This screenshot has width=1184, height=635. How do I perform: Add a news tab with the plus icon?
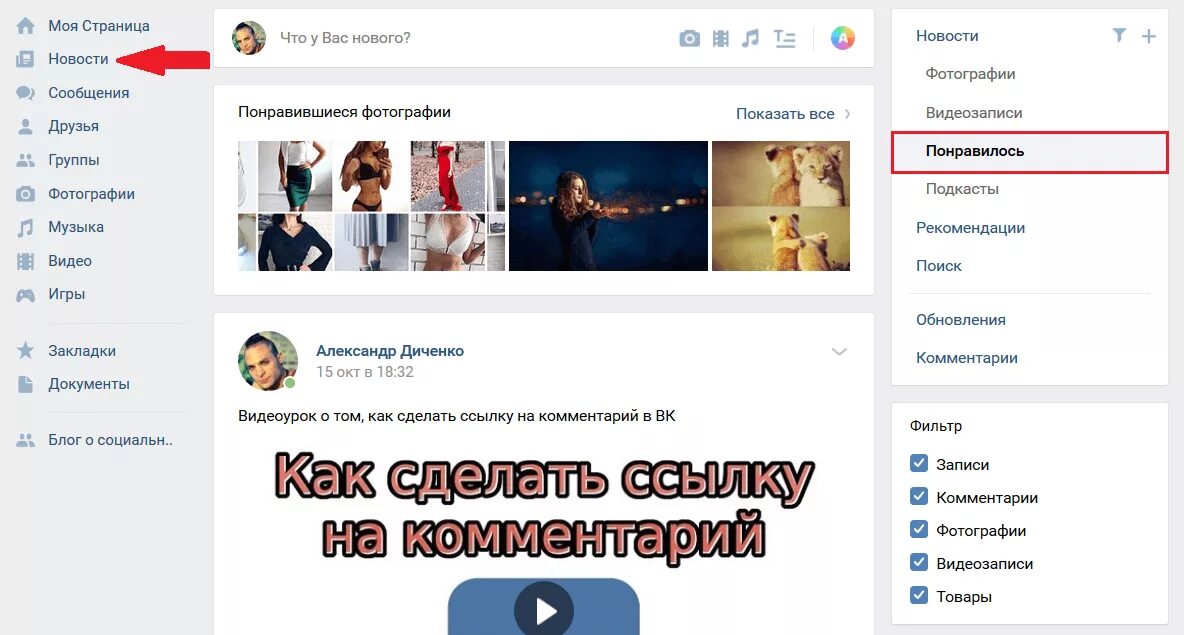[1149, 35]
